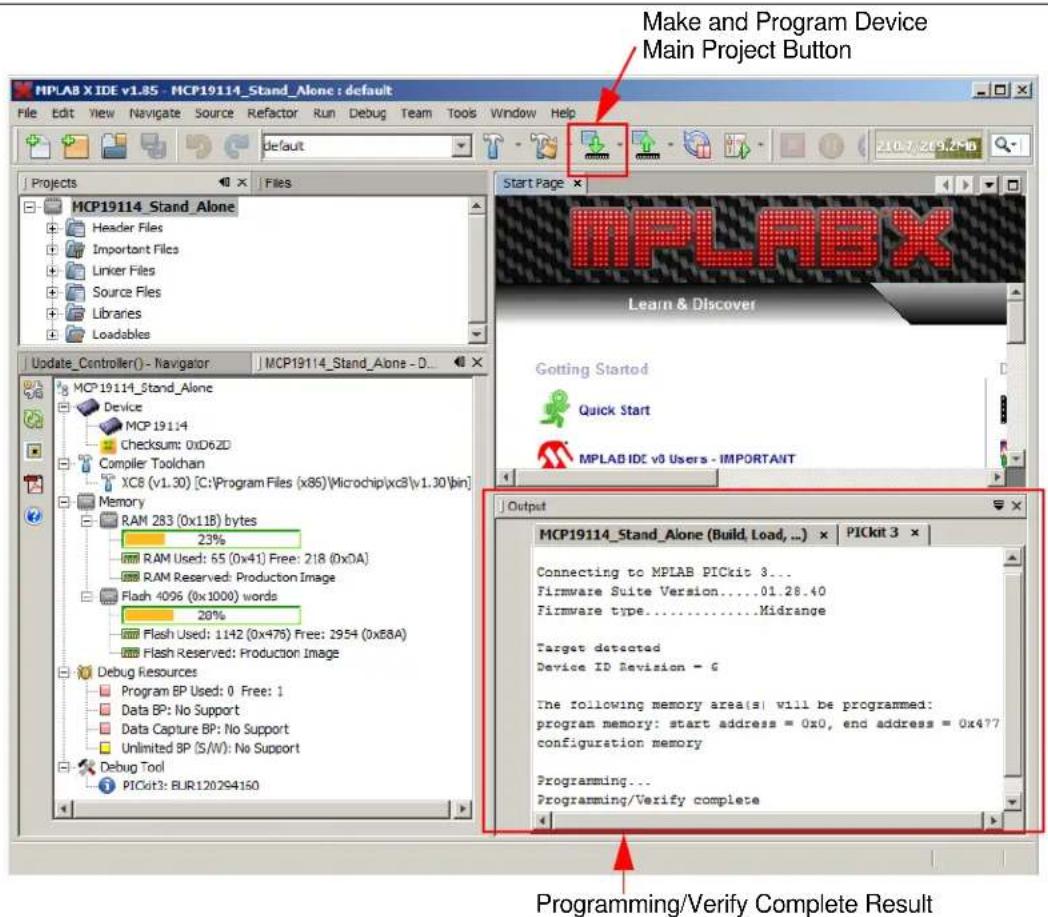The width and height of the screenshot is (1048, 917).
Task: Collapse the Compiler Toolchain node
Action: [64, 463]
